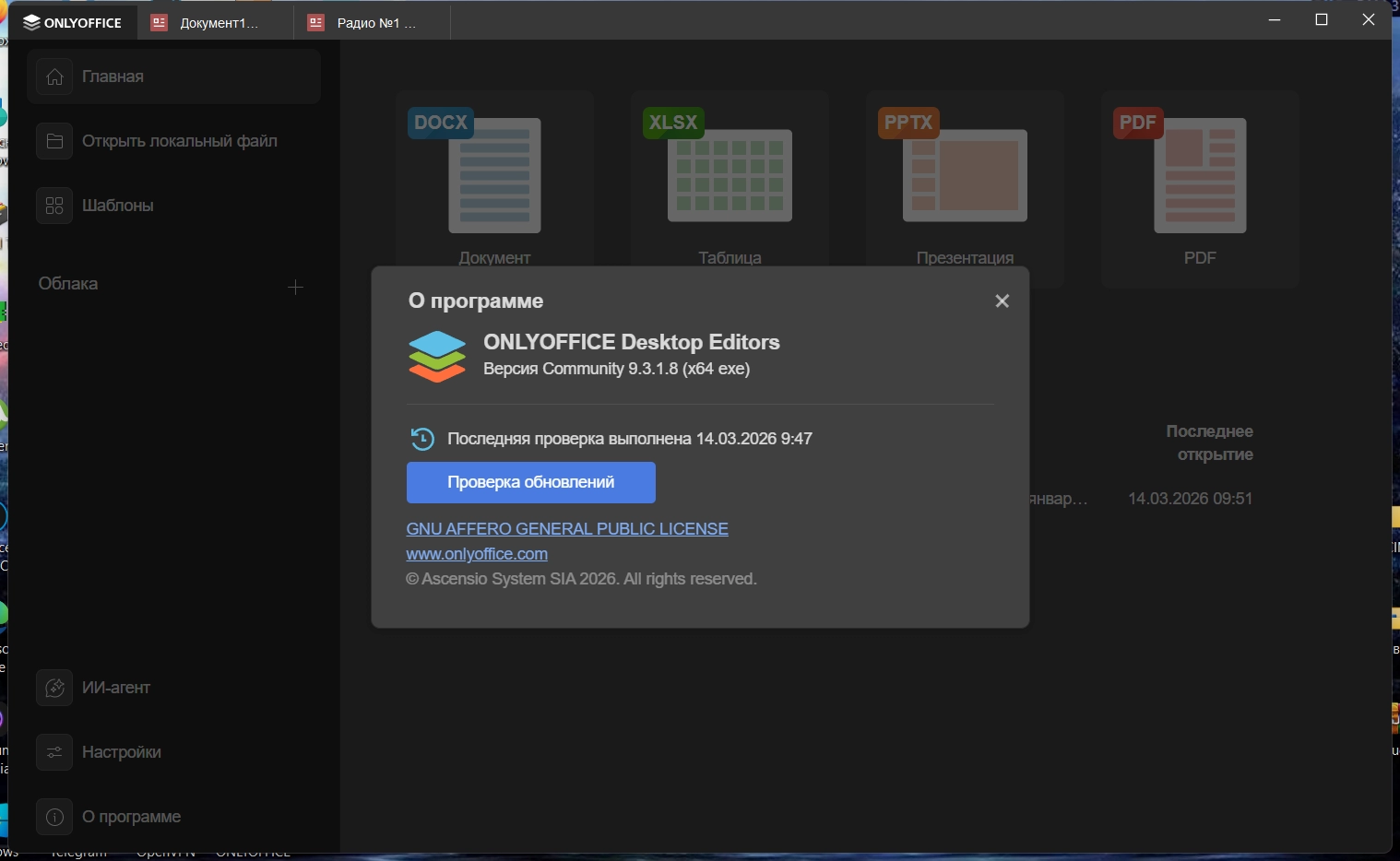Select Открыть локальный файл in the sidebar
Viewport: 1400px width, 861px height.
(173, 141)
